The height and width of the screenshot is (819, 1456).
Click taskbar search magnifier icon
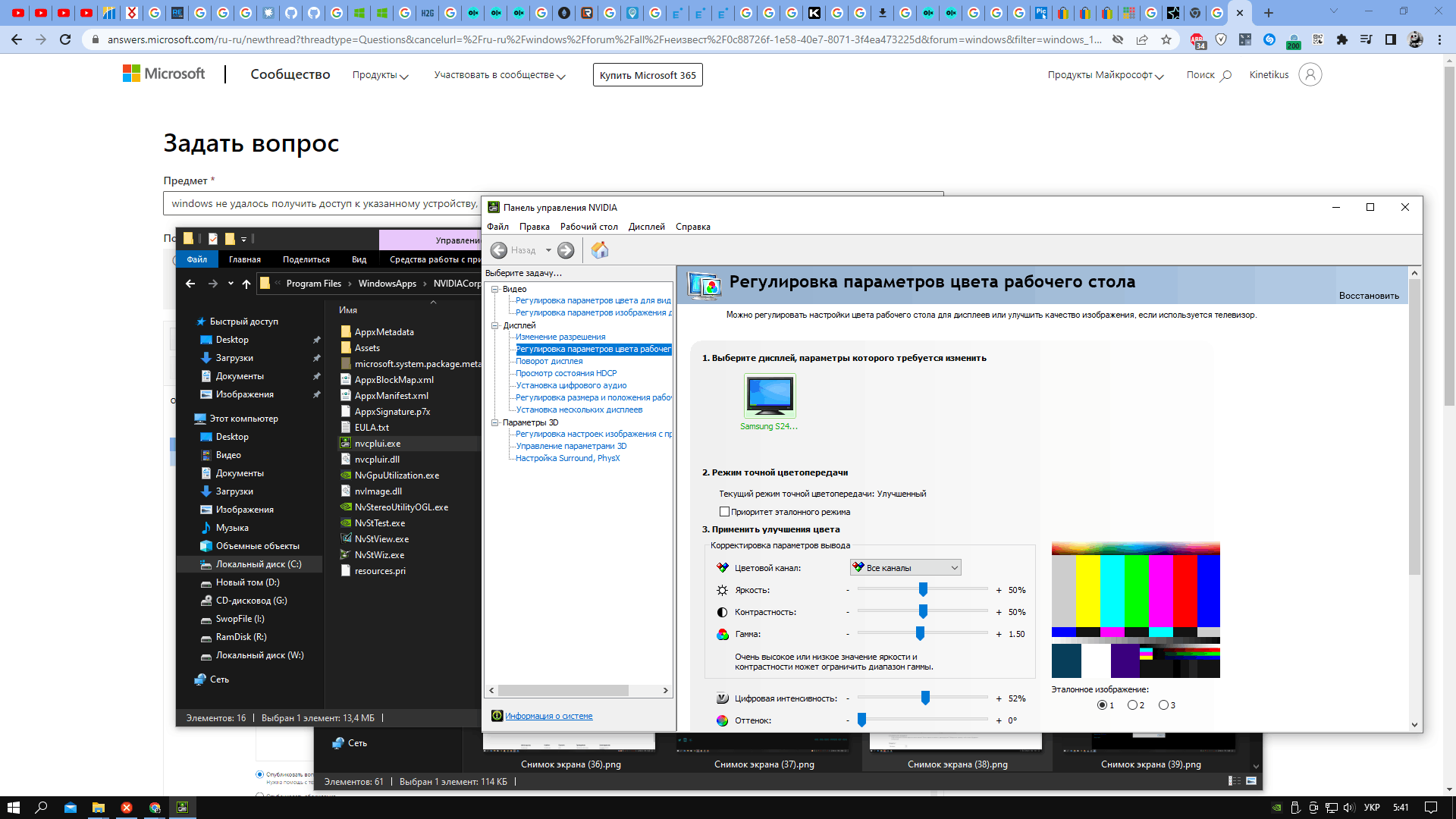click(x=41, y=808)
